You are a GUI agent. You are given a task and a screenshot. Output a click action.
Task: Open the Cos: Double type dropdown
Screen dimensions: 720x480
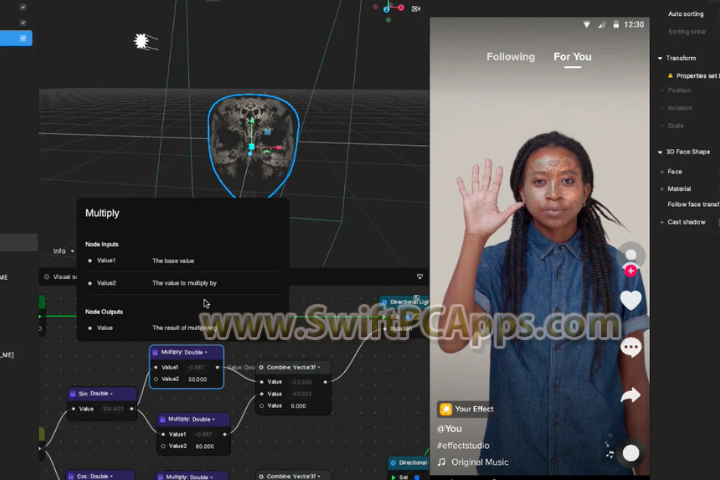click(x=111, y=476)
